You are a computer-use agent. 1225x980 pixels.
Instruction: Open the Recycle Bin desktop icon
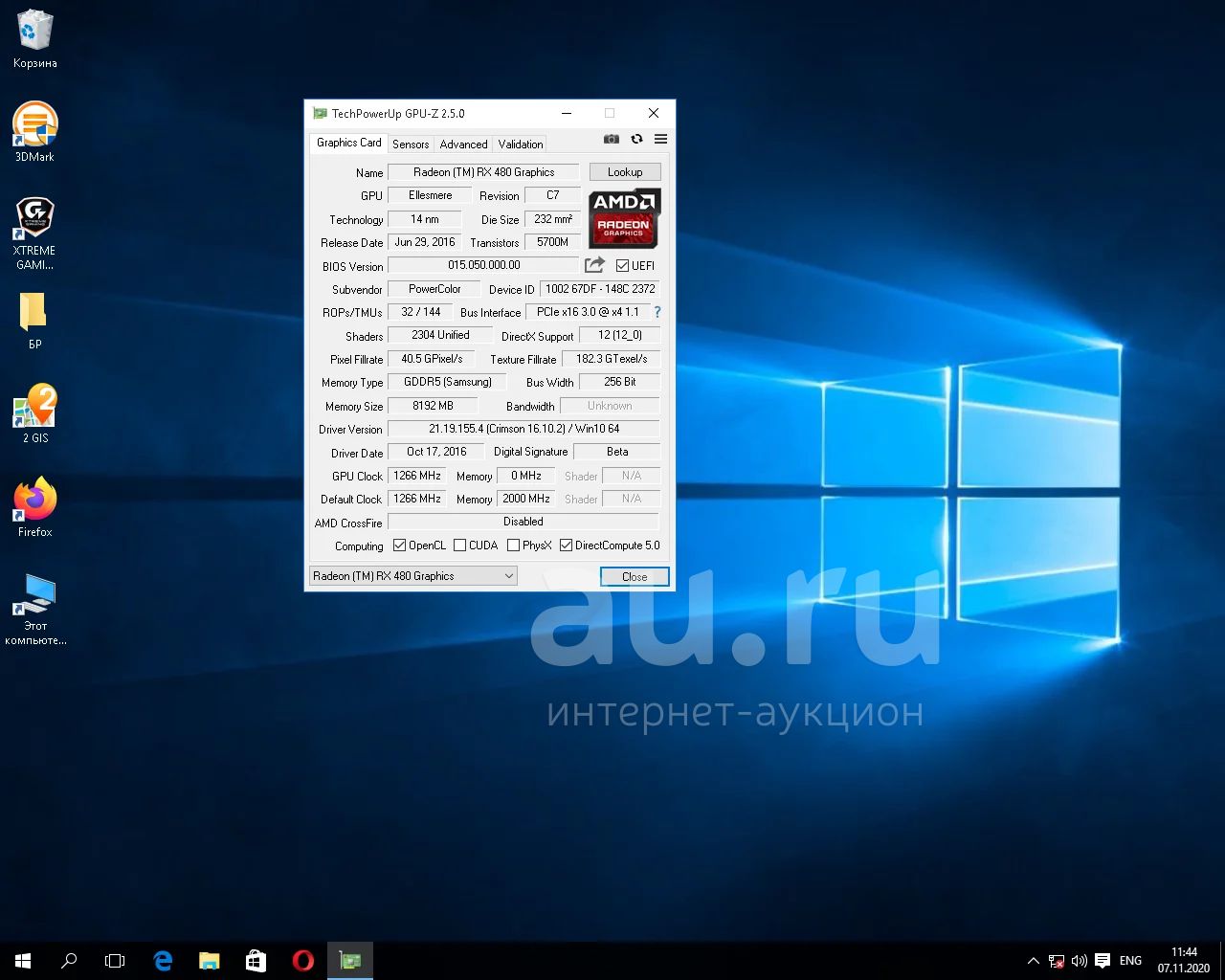[35, 39]
